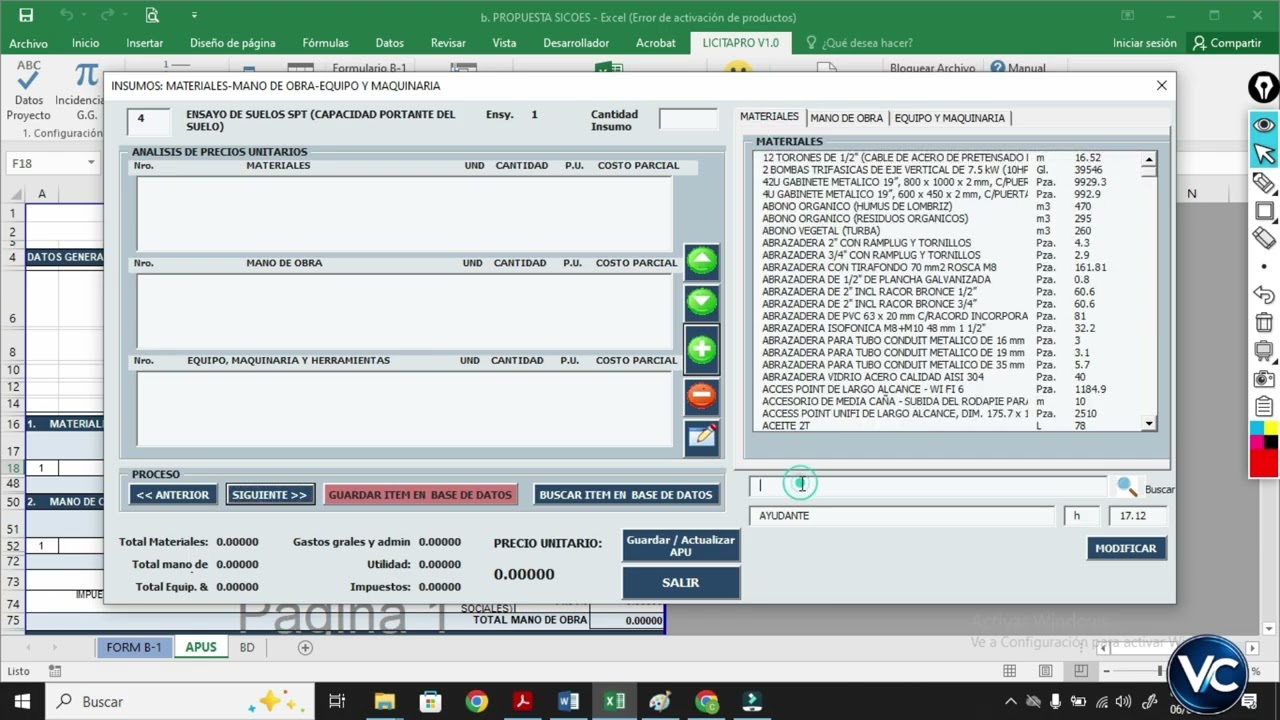Click the print preview icon in quick access

152,15
